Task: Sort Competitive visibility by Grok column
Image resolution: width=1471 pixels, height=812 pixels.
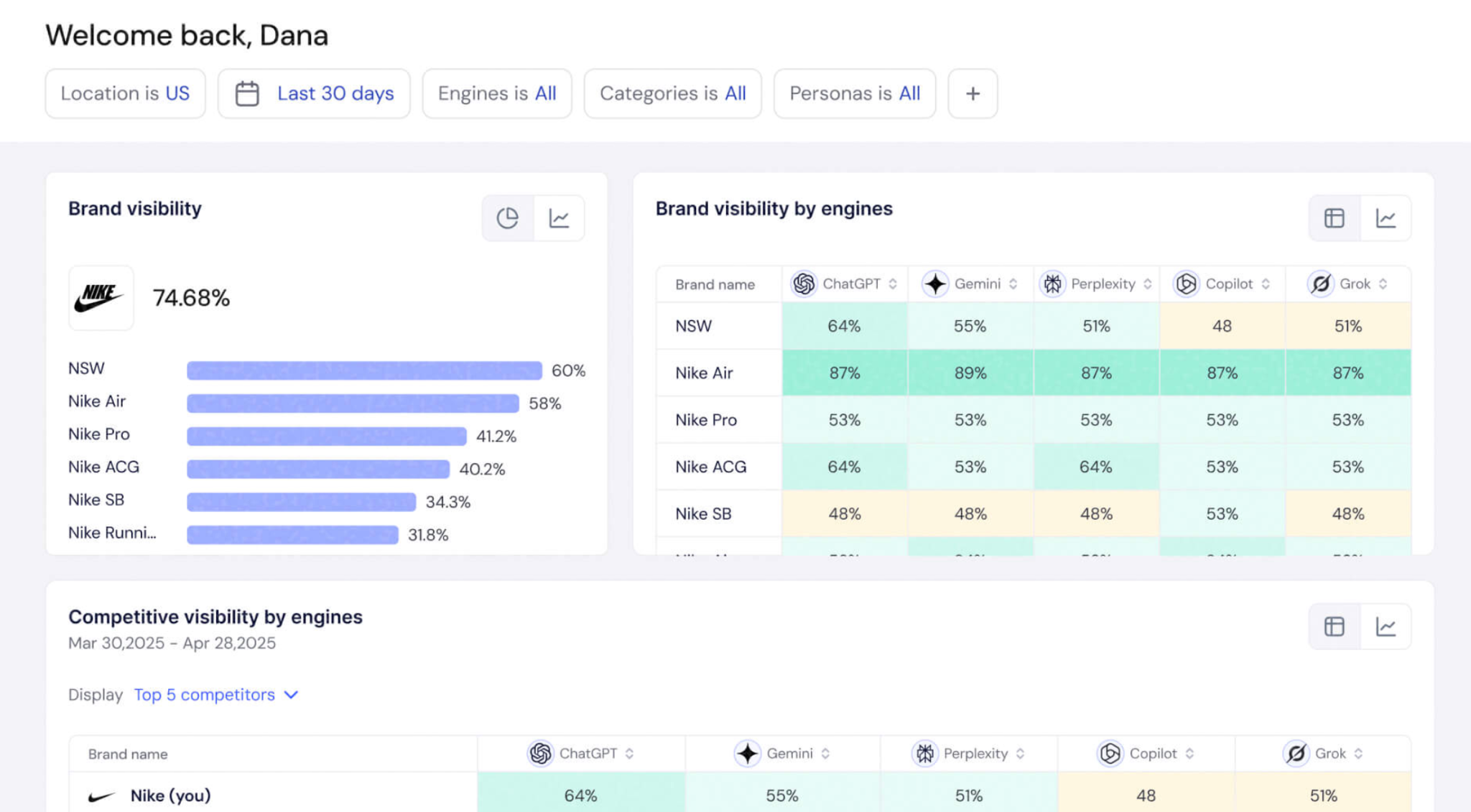Action: 1358,754
